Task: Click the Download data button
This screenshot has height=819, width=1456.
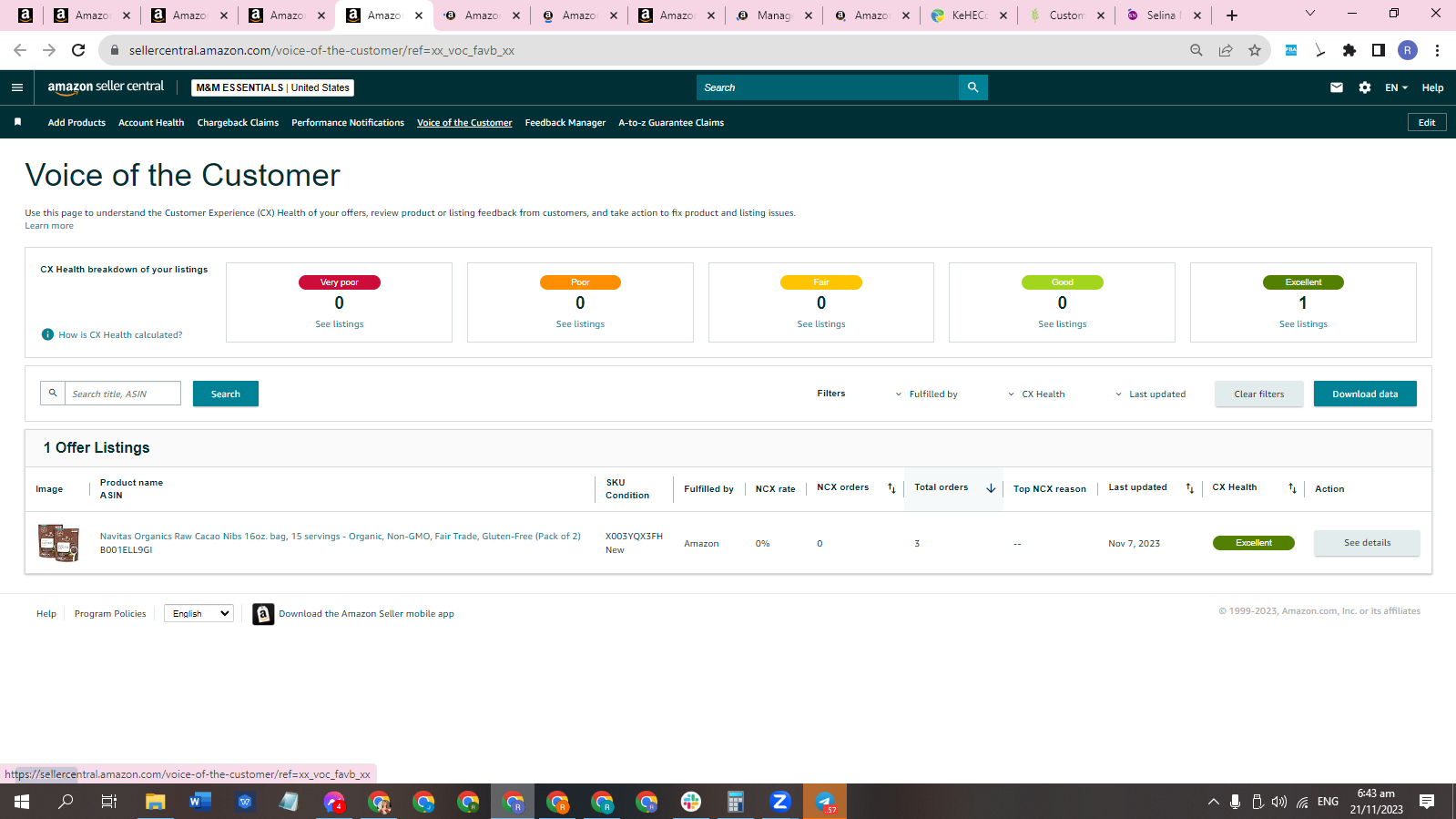Action: pyautogui.click(x=1365, y=394)
